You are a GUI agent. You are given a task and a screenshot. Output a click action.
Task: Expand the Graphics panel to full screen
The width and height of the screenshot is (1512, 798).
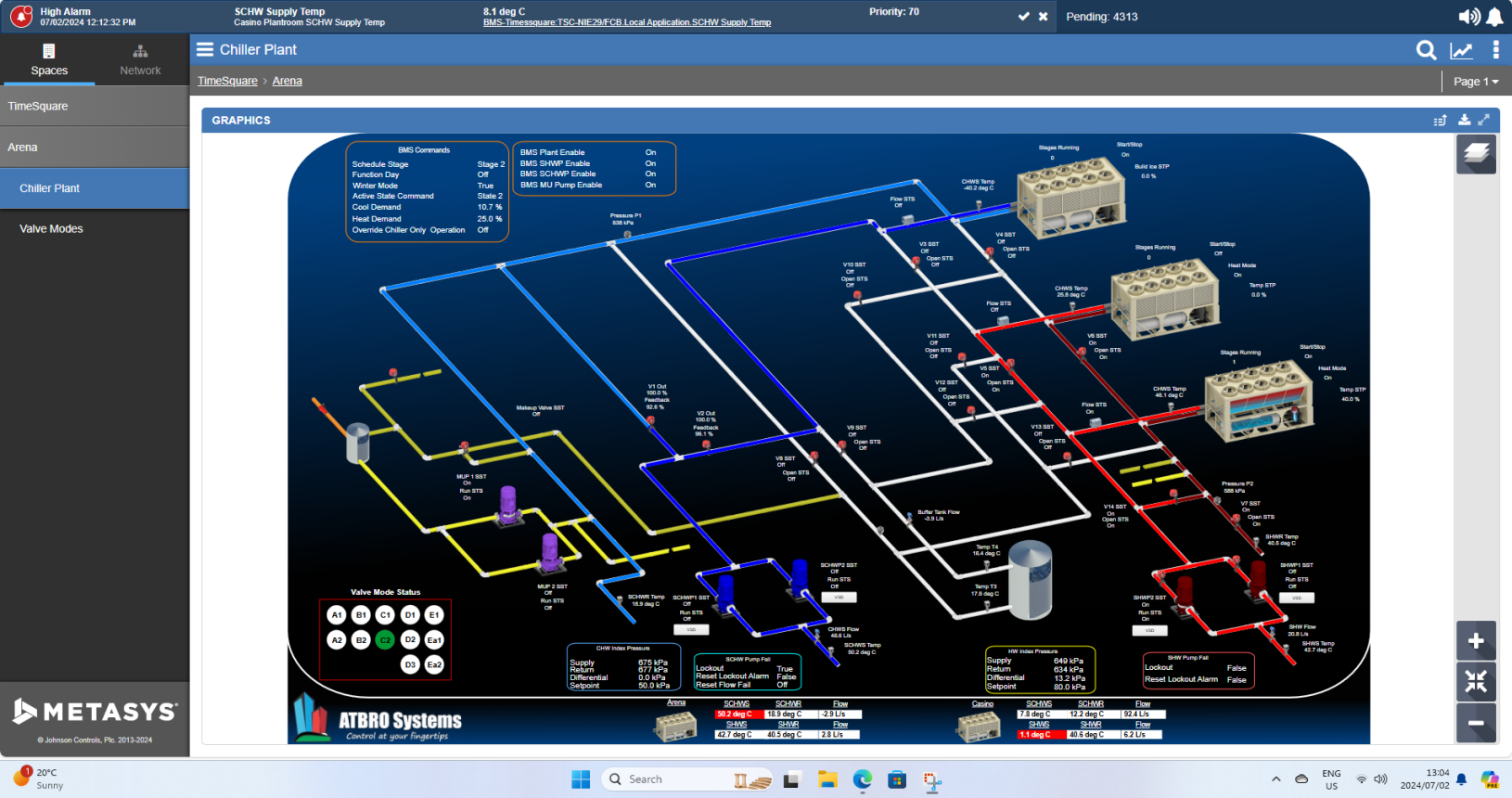coord(1484,120)
